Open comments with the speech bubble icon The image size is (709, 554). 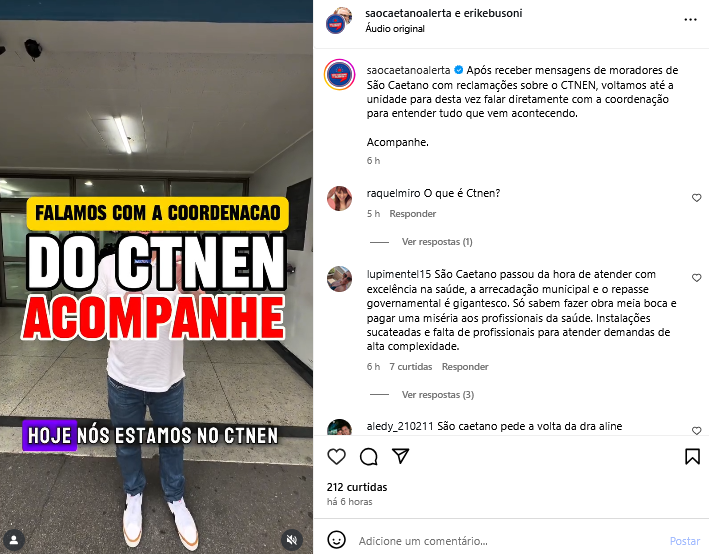click(x=369, y=456)
